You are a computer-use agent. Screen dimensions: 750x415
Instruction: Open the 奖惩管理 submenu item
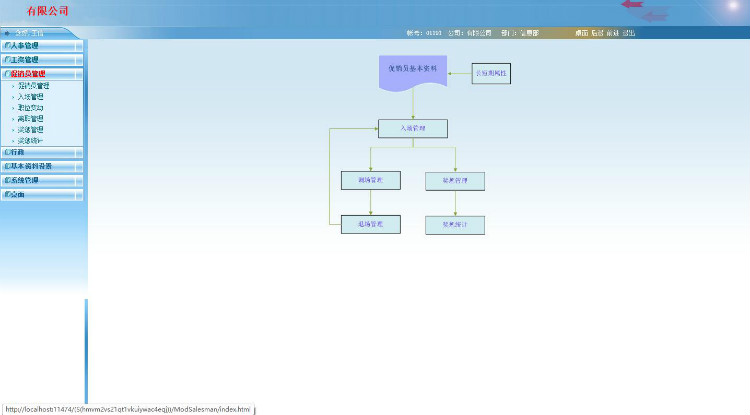click(x=31, y=130)
